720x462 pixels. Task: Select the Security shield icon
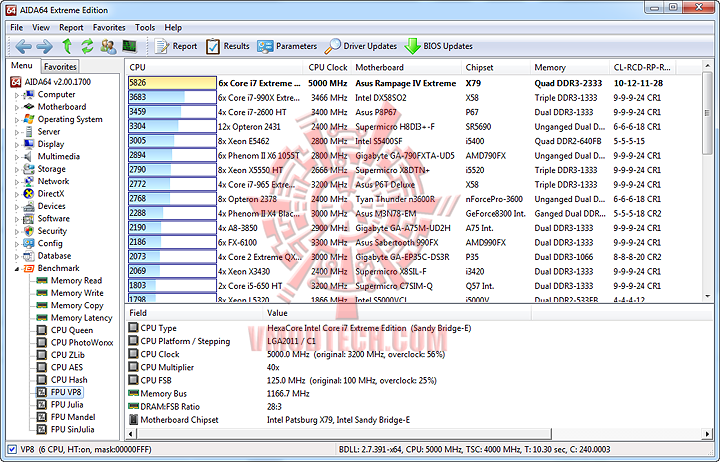point(29,231)
